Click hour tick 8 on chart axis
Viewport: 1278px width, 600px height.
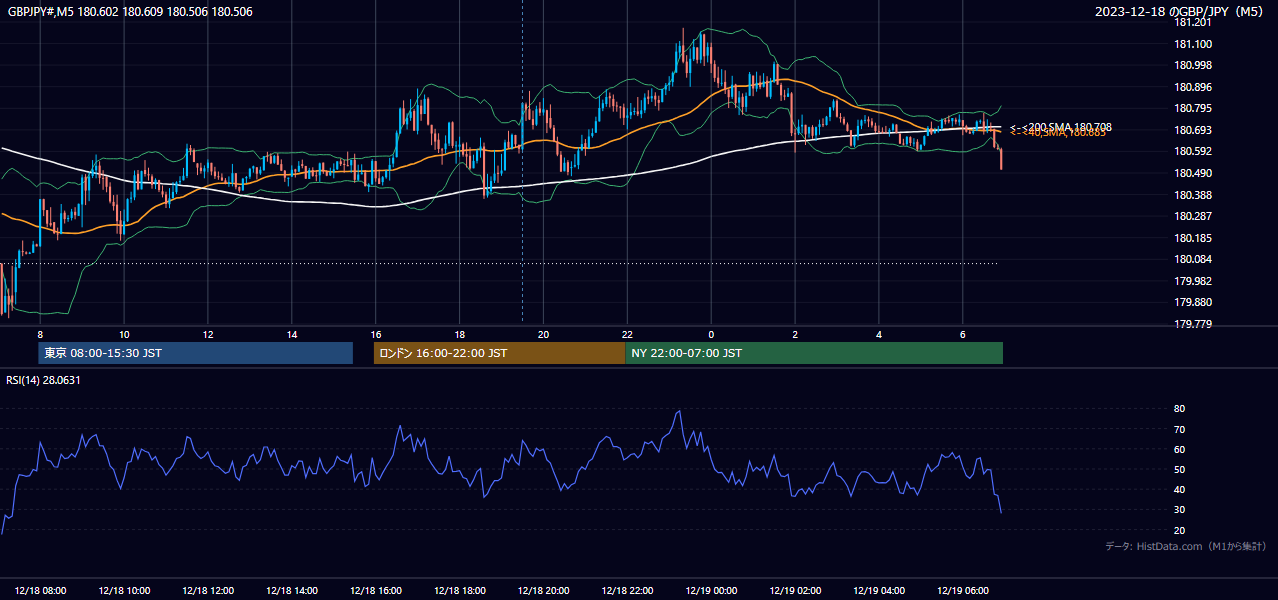coord(40,334)
